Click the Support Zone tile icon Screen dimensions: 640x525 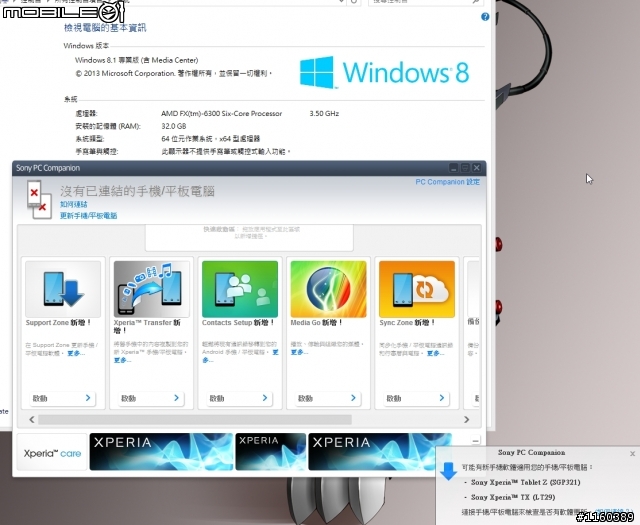point(63,289)
